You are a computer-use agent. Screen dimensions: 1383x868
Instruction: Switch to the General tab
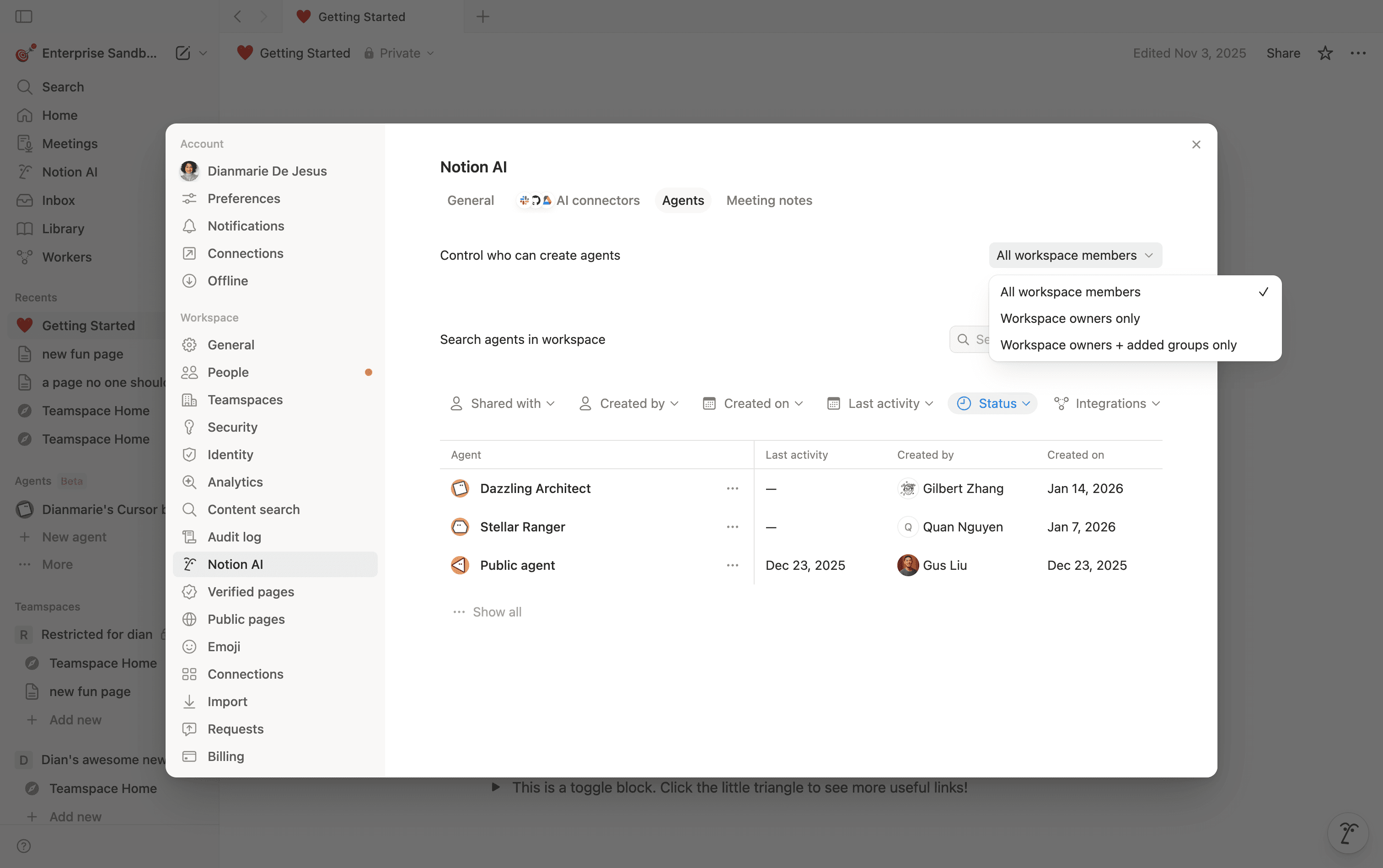[470, 200]
